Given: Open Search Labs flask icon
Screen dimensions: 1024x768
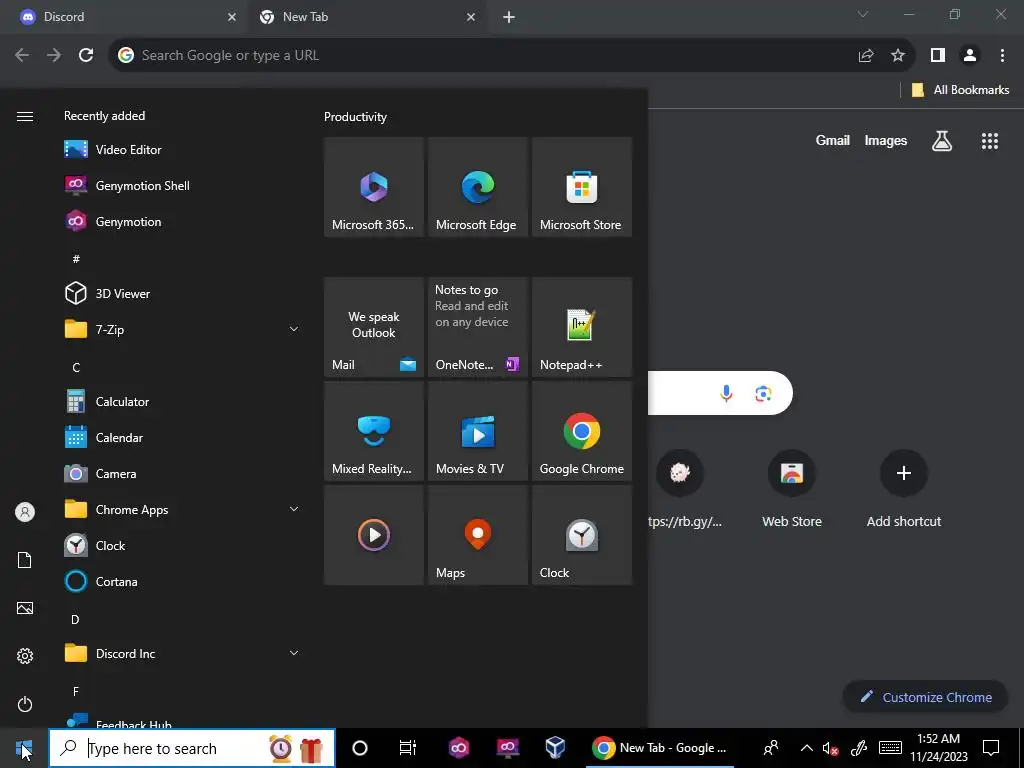Looking at the screenshot, I should click(942, 141).
